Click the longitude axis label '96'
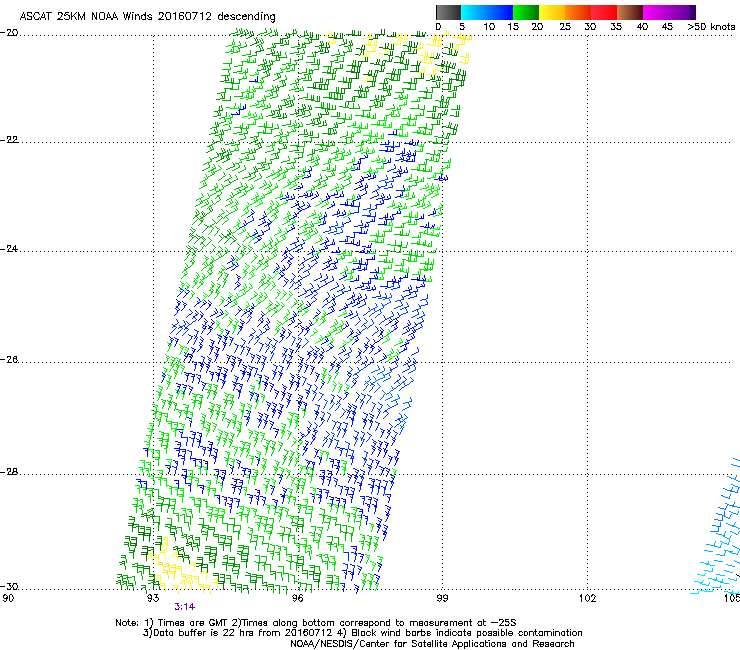This screenshot has width=740, height=650. pos(297,599)
